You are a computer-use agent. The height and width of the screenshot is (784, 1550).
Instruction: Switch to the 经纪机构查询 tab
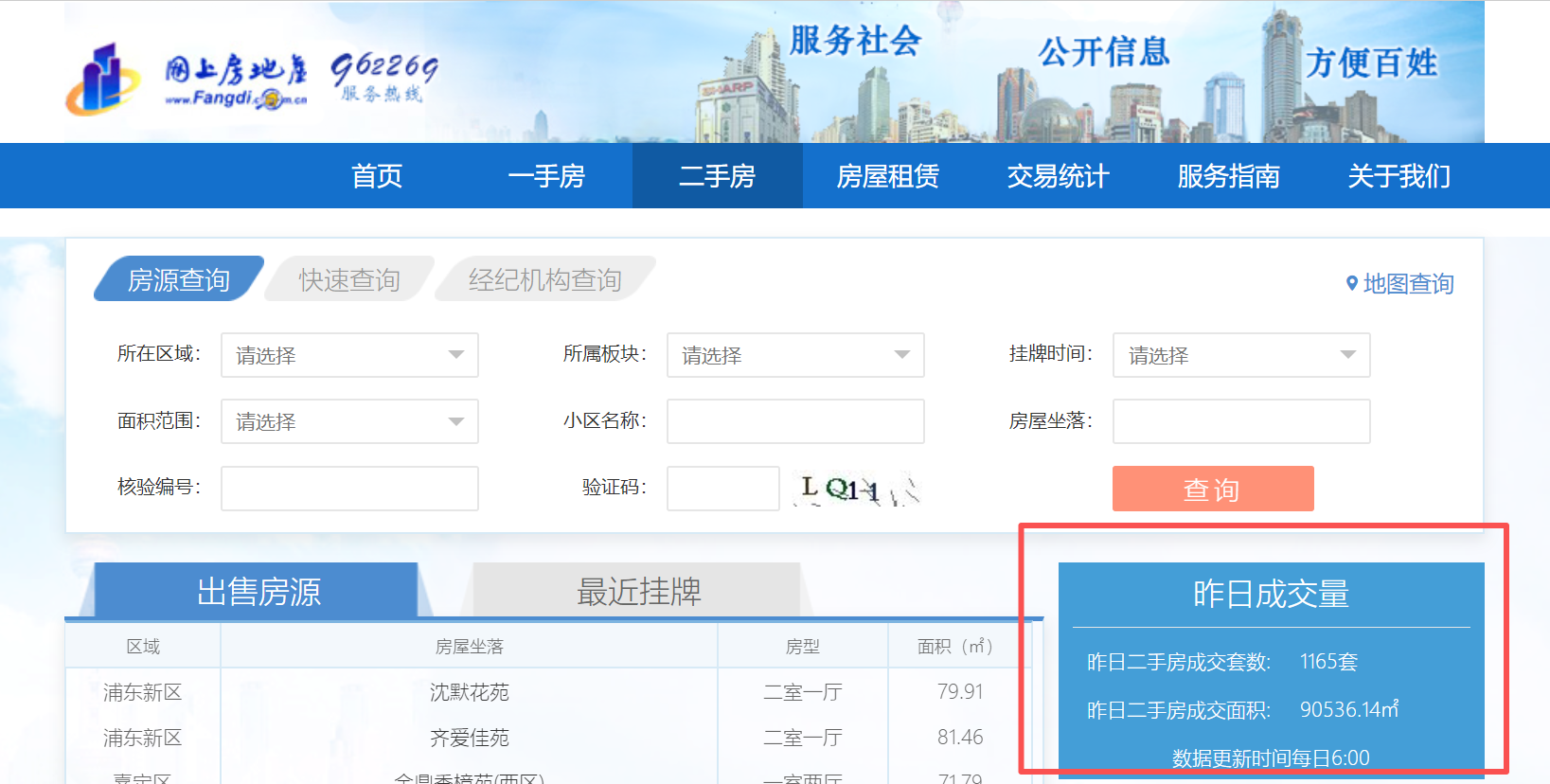[544, 279]
